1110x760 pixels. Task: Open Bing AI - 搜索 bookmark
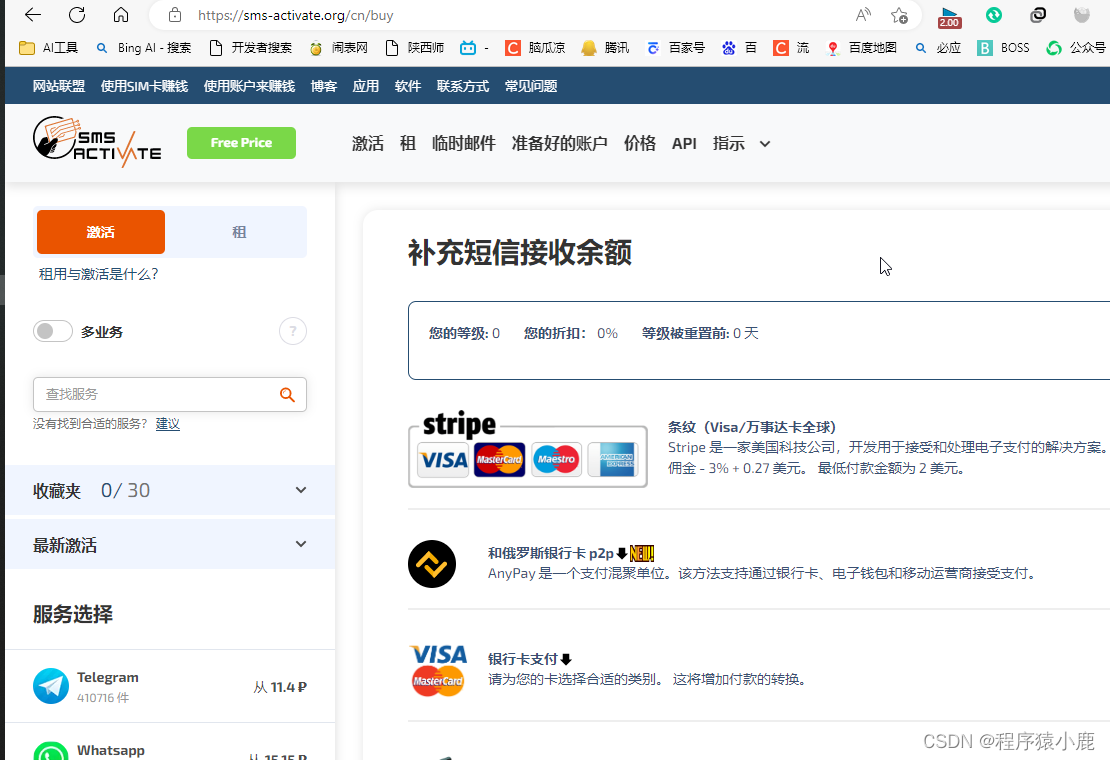coord(144,47)
